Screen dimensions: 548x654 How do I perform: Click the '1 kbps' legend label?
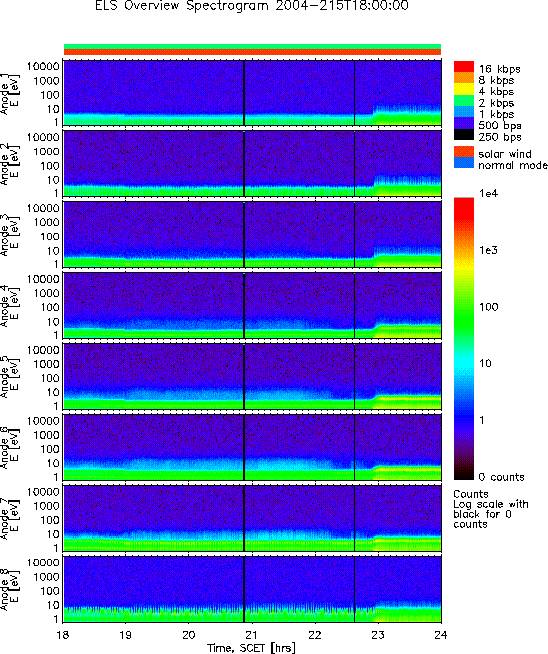[x=496, y=114]
